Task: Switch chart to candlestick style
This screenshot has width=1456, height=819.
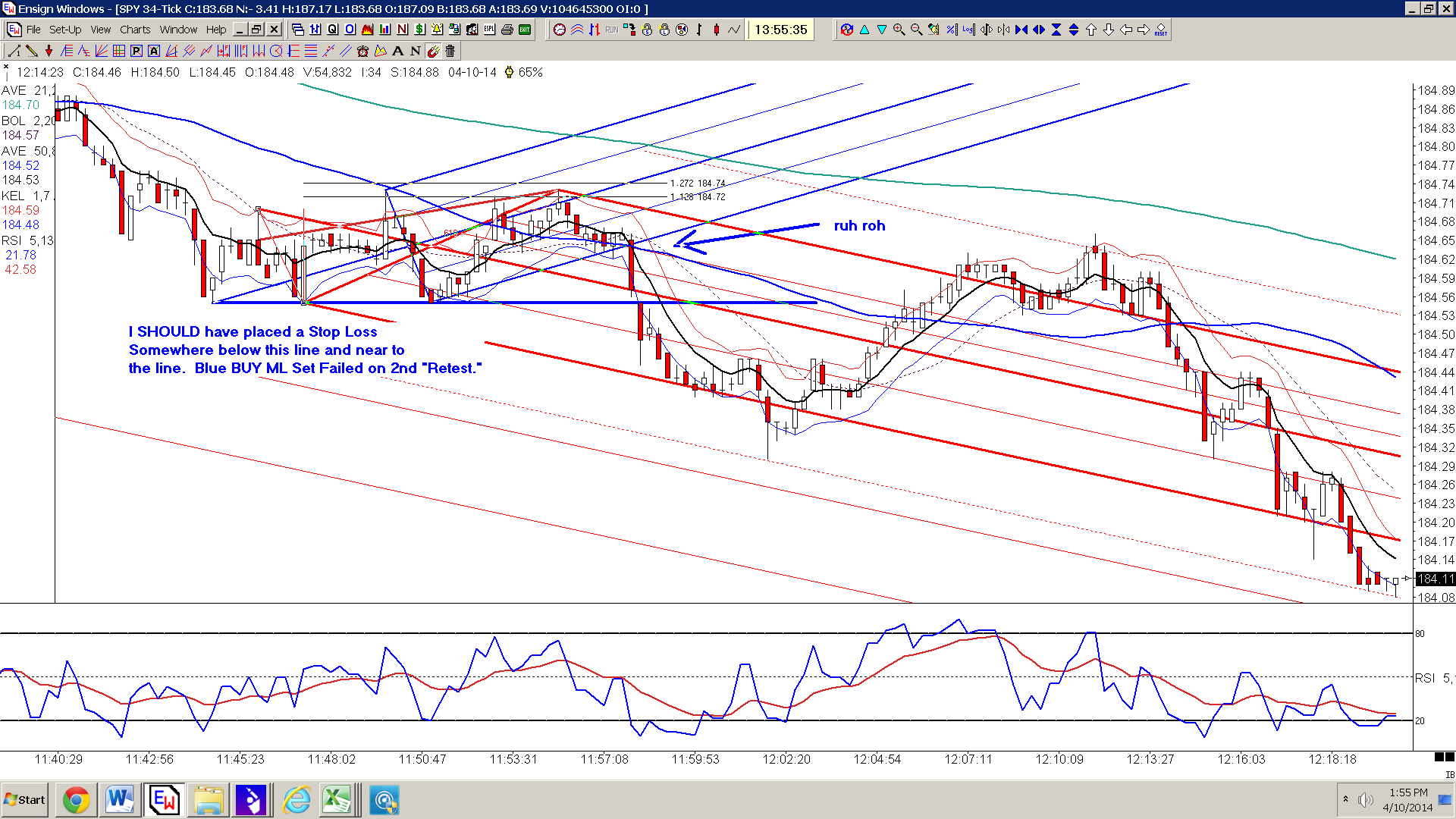Action: [716, 30]
